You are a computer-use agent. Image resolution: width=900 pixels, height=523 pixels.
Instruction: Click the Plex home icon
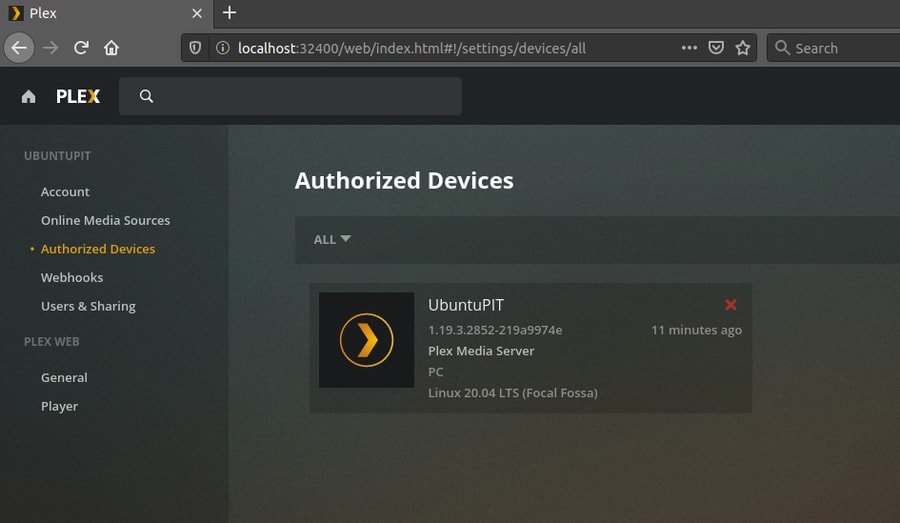coord(29,96)
